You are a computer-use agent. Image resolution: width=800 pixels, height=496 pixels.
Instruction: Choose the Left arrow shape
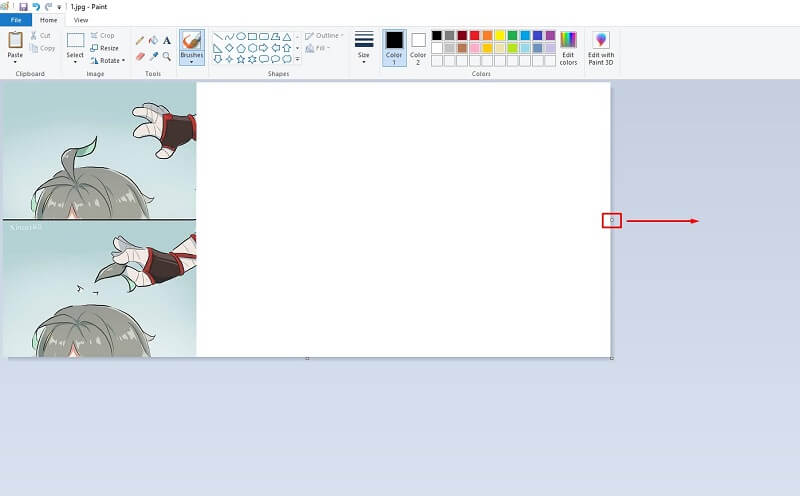[x=276, y=48]
